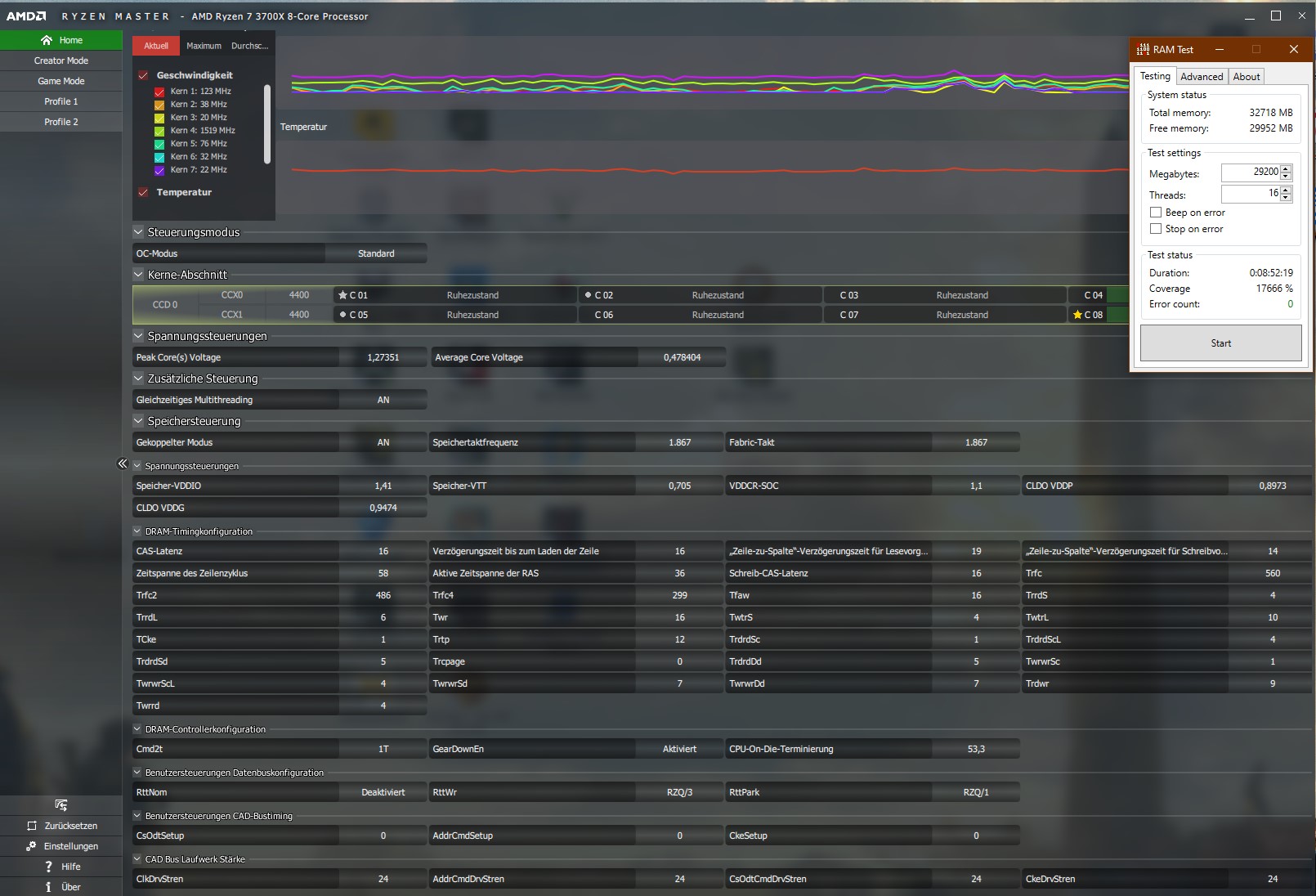Collapse Benutzersteuerungen Datenbuskonfiguration section
Image resolution: width=1316 pixels, height=896 pixels.
pyautogui.click(x=137, y=773)
